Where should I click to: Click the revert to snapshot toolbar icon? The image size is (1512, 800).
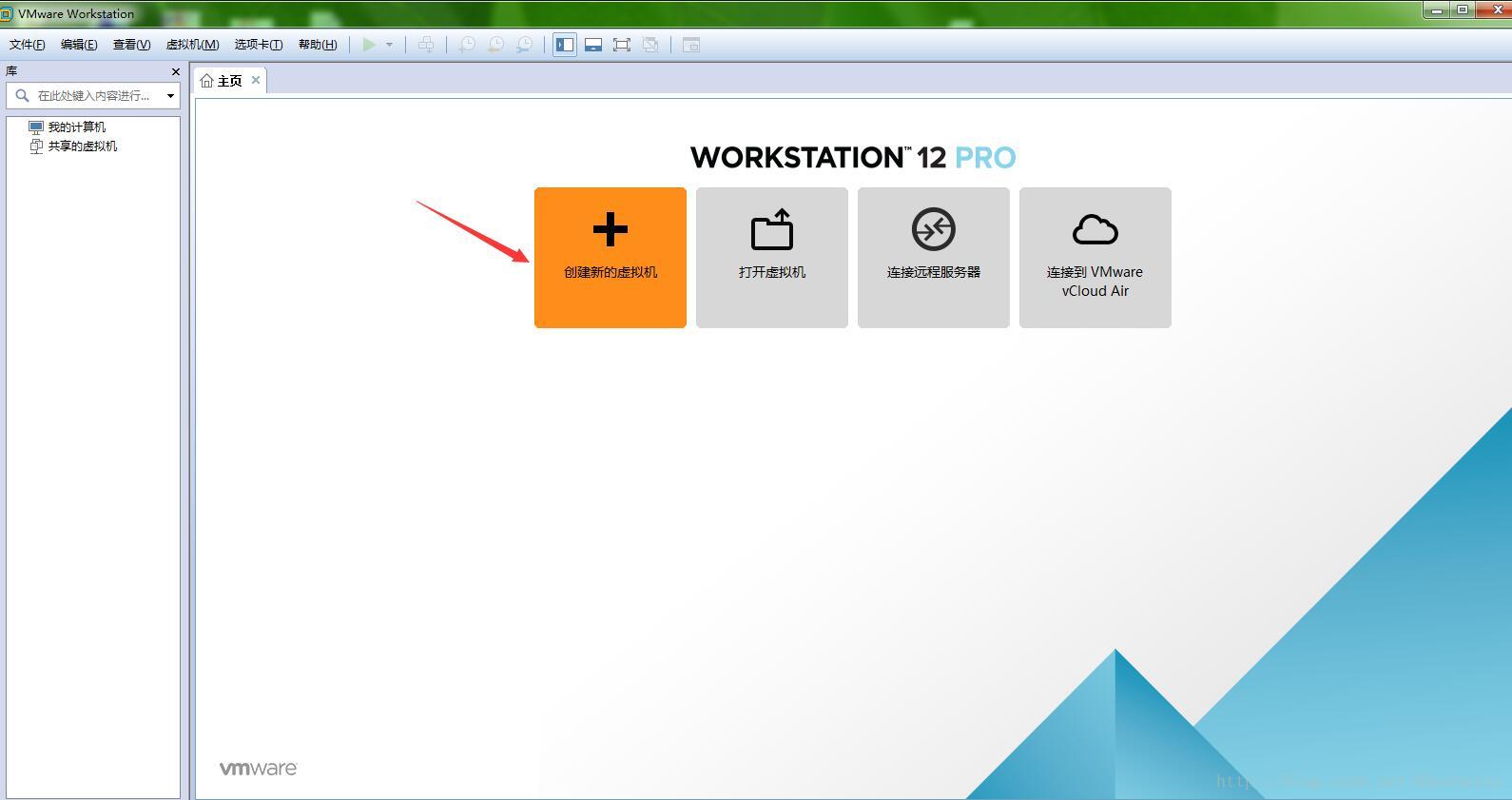pos(495,45)
